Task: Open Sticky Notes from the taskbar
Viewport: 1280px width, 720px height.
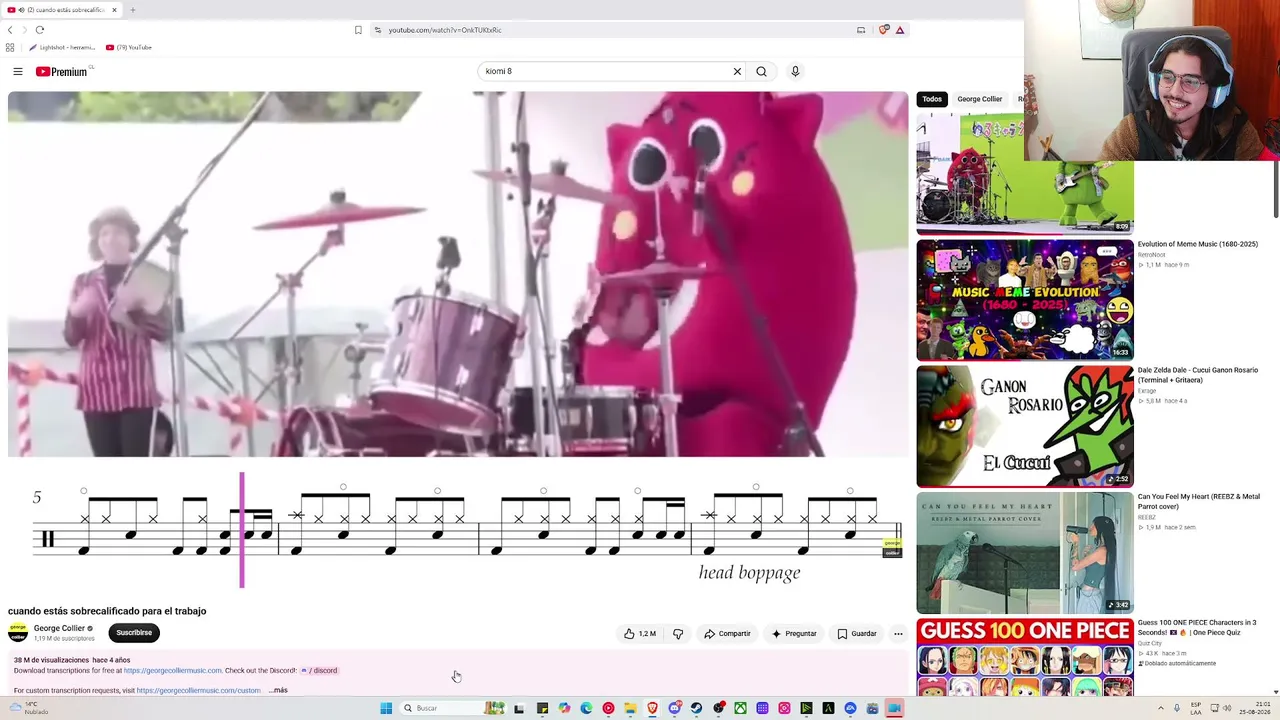Action: (542, 708)
